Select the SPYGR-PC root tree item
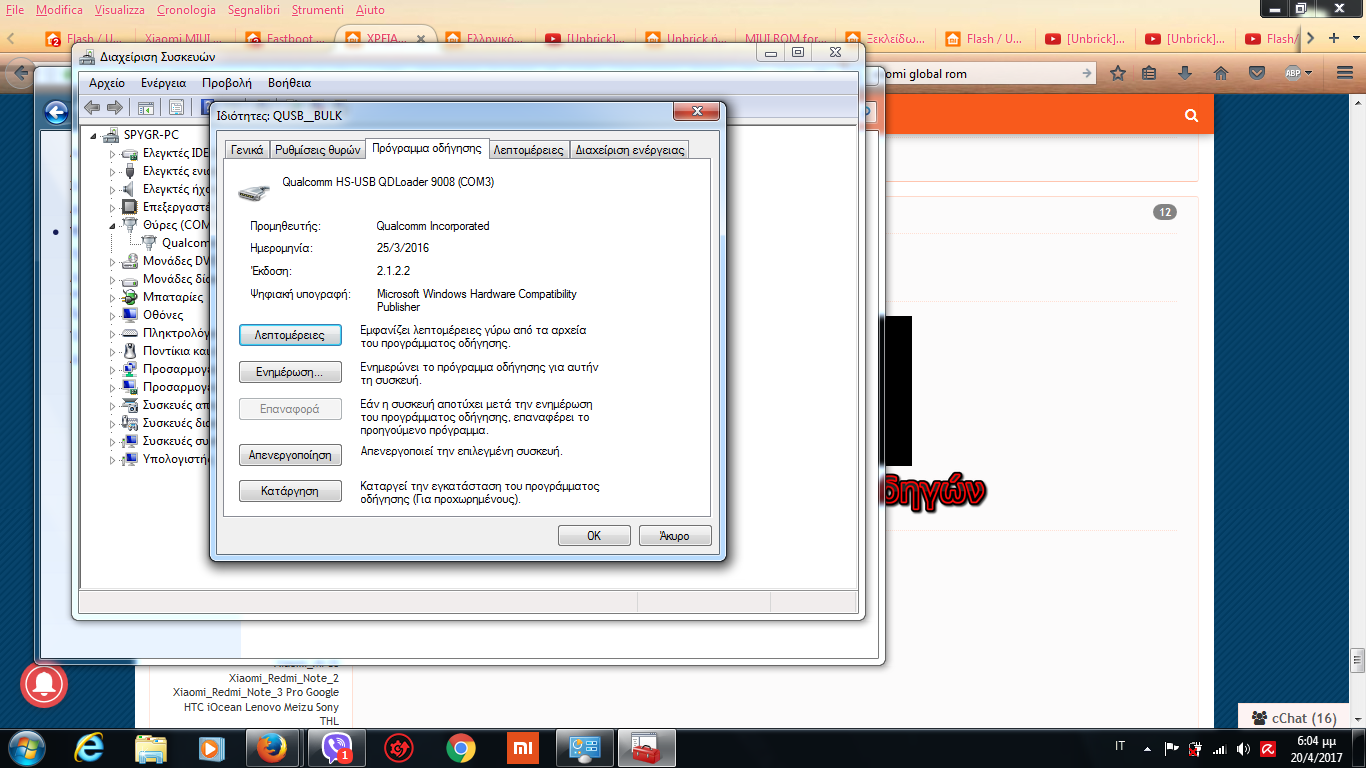The height and width of the screenshot is (768, 1366). pyautogui.click(x=151, y=135)
